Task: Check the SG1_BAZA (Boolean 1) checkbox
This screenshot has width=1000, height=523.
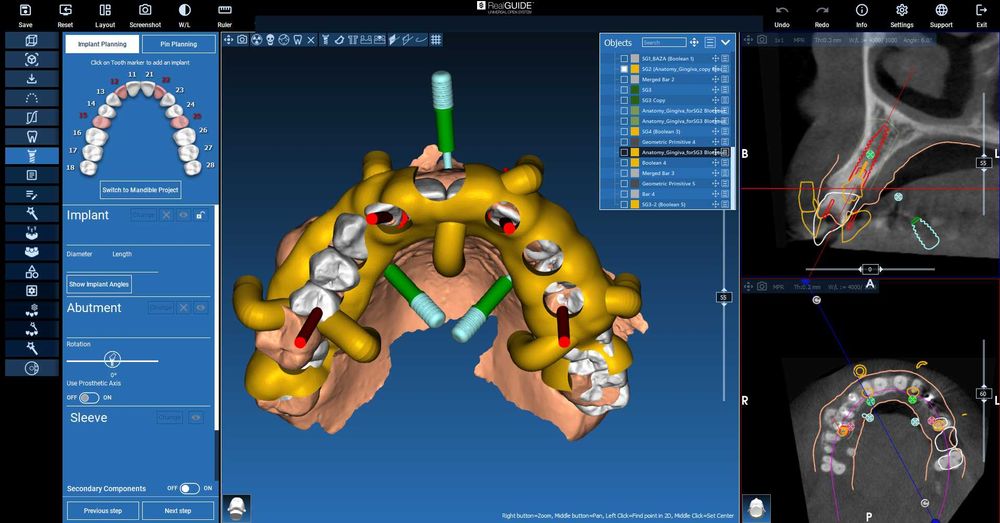Action: click(624, 59)
